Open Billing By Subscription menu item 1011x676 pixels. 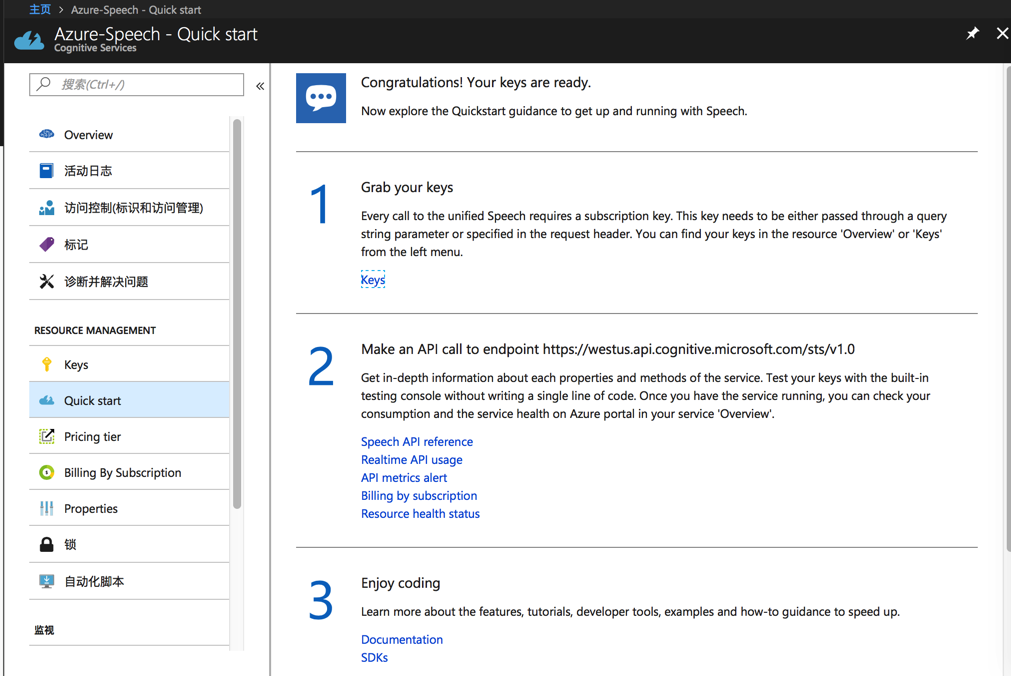point(122,472)
